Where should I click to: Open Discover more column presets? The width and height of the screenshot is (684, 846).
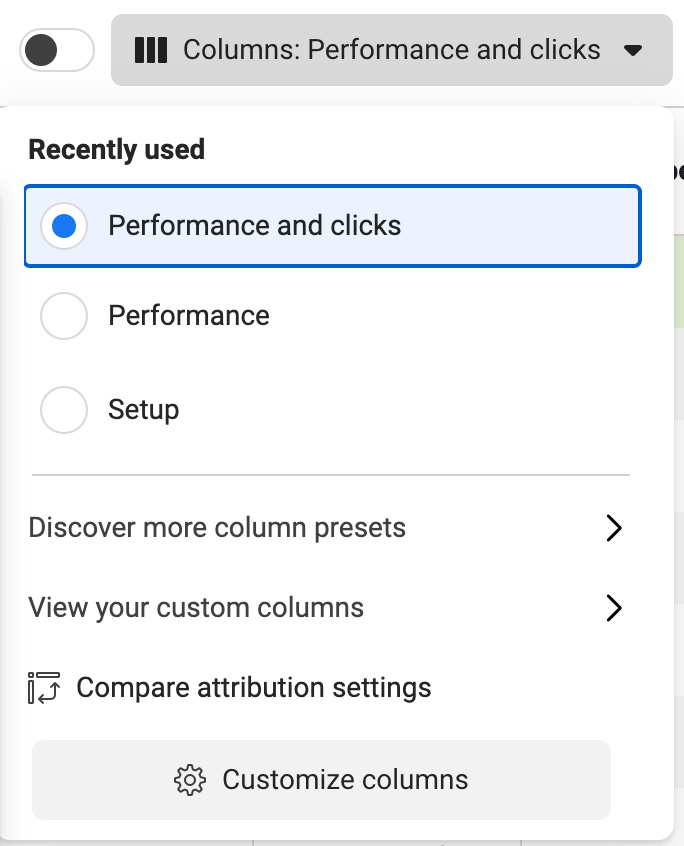217,528
